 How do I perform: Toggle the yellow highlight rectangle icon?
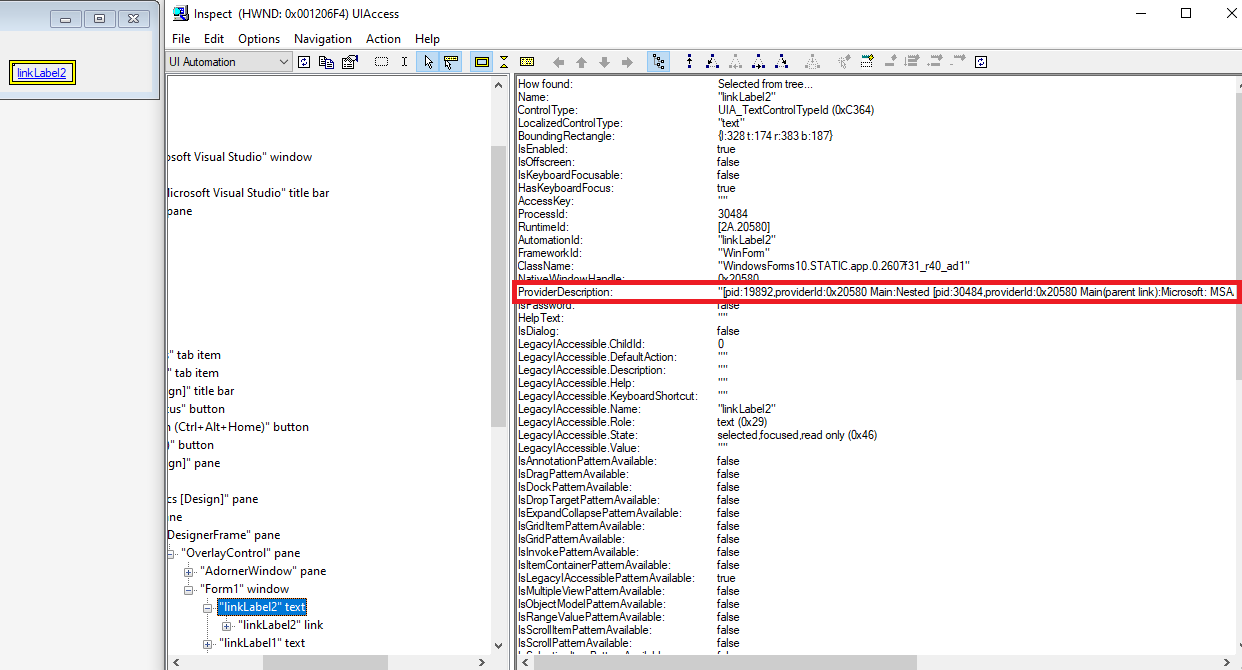(x=481, y=62)
